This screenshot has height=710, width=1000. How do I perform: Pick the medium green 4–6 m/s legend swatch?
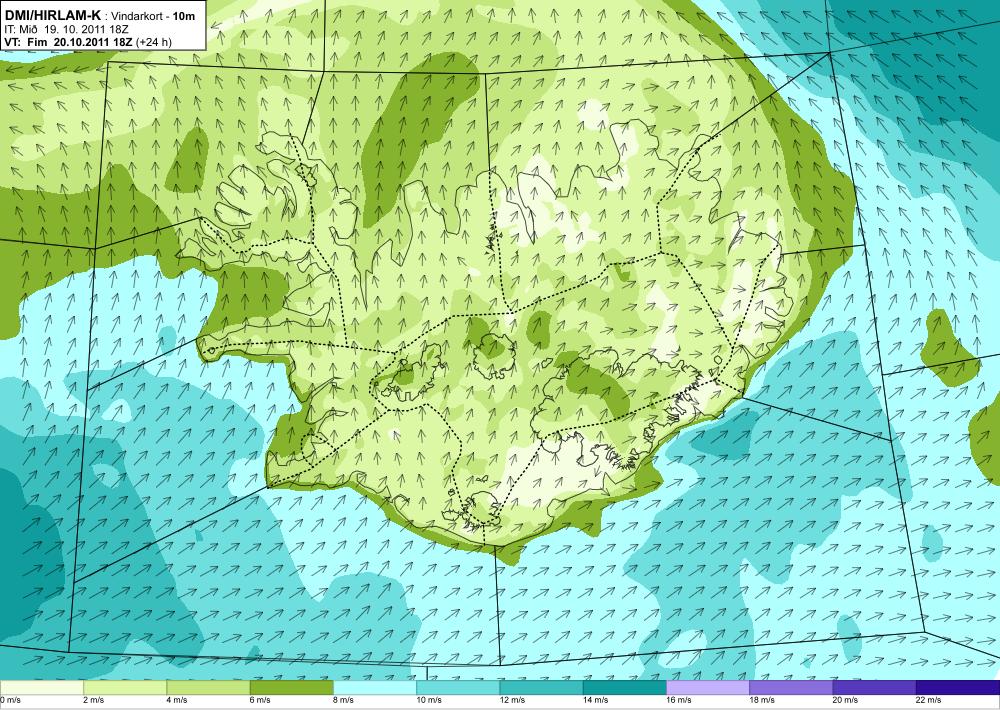point(208,688)
